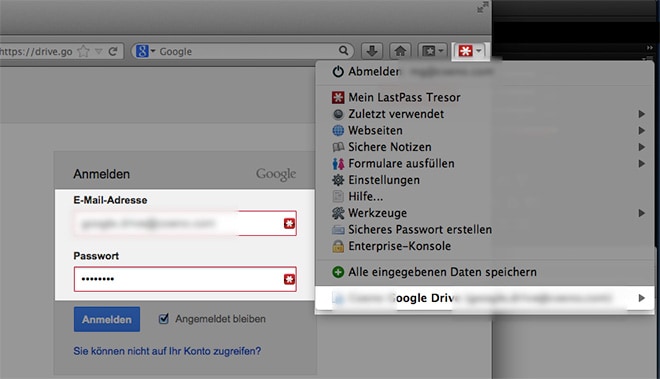Expand the Sichere Notizen submenu arrow
The image size is (660, 379).
click(x=641, y=147)
